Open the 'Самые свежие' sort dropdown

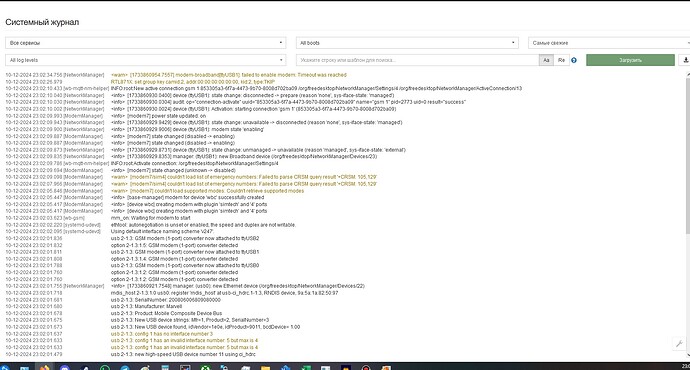point(609,43)
